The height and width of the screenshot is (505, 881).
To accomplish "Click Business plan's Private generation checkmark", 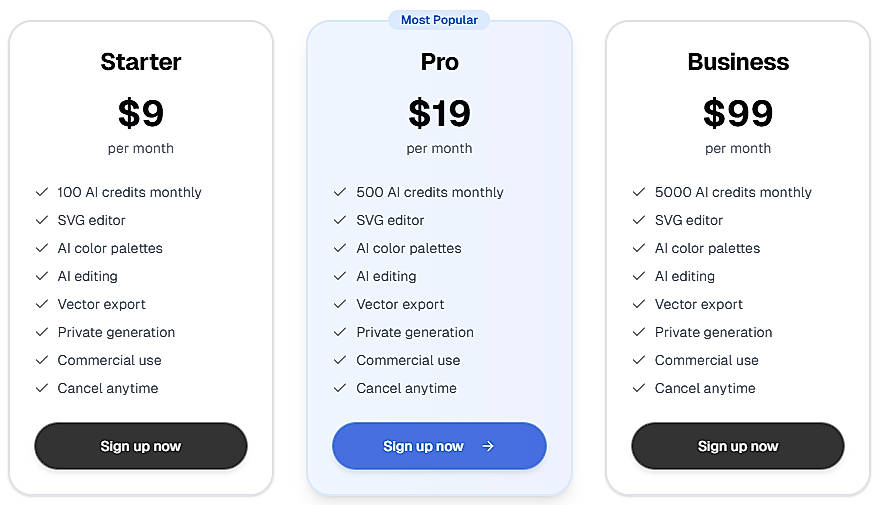I will (x=639, y=332).
